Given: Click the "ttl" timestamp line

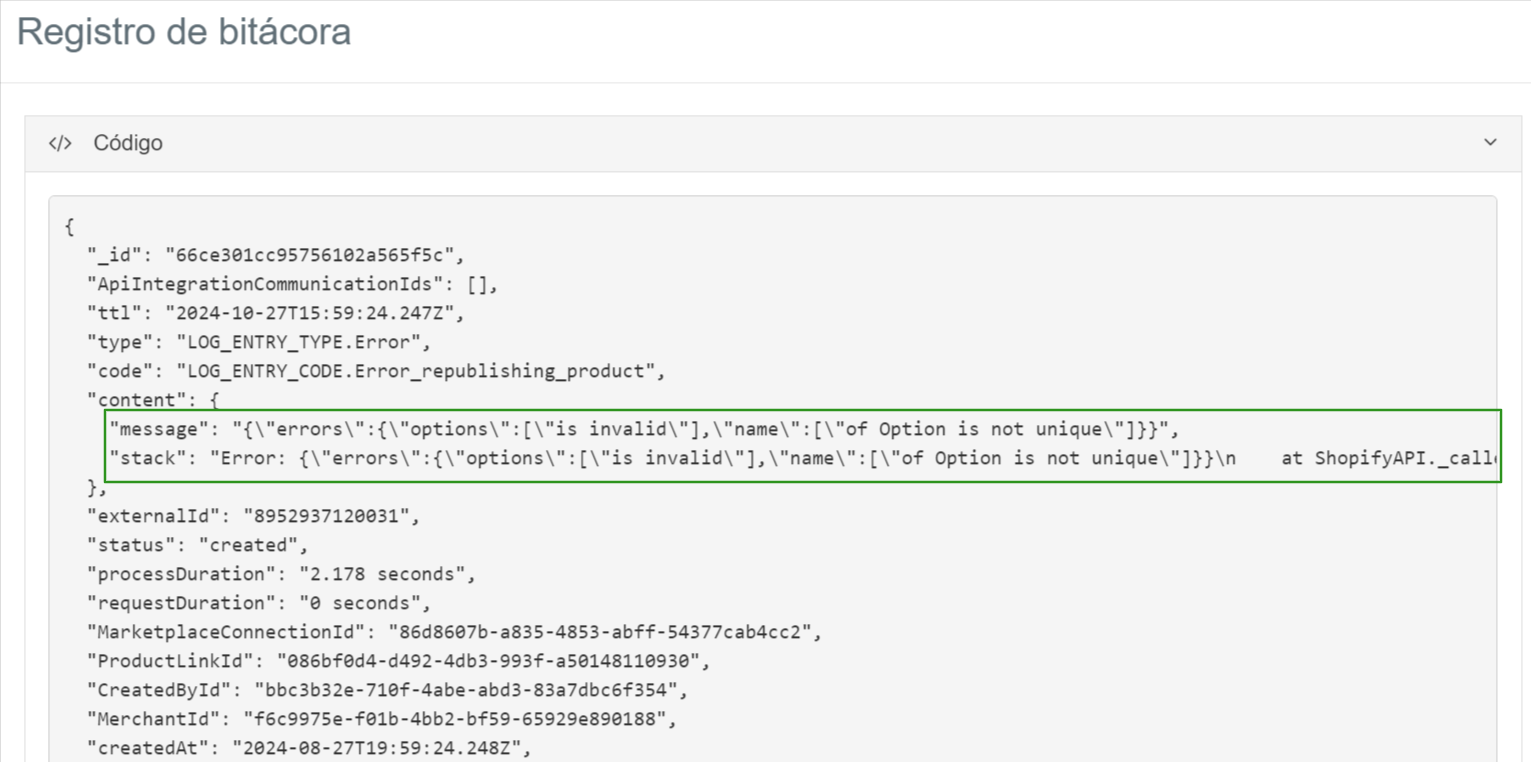Looking at the screenshot, I should (x=275, y=313).
